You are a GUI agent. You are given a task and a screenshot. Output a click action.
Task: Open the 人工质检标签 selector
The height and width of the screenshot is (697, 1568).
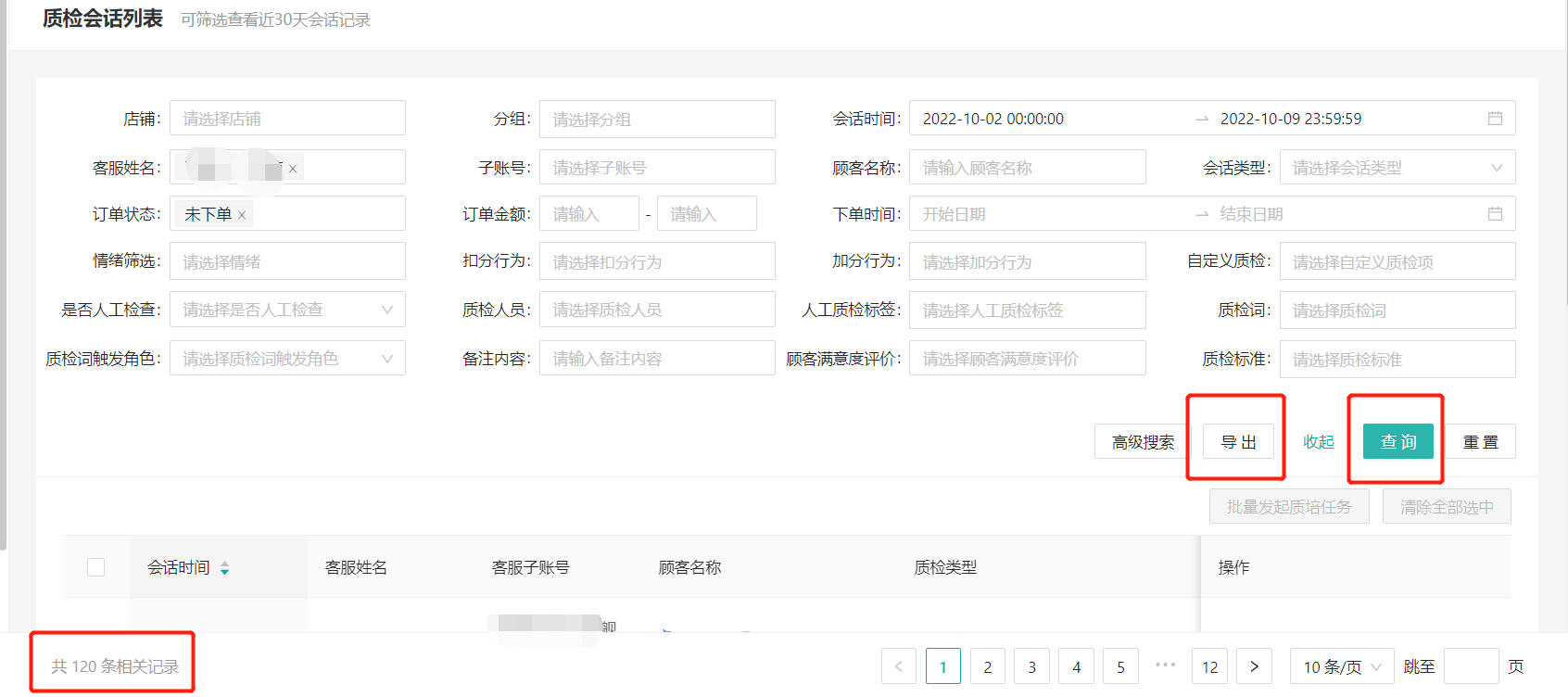point(1027,310)
